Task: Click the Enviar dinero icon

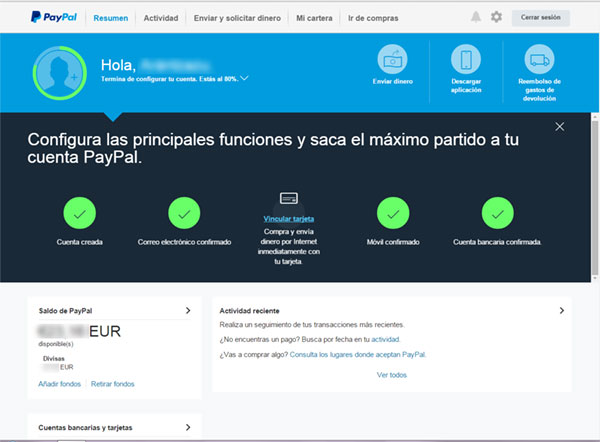Action: 393,59
